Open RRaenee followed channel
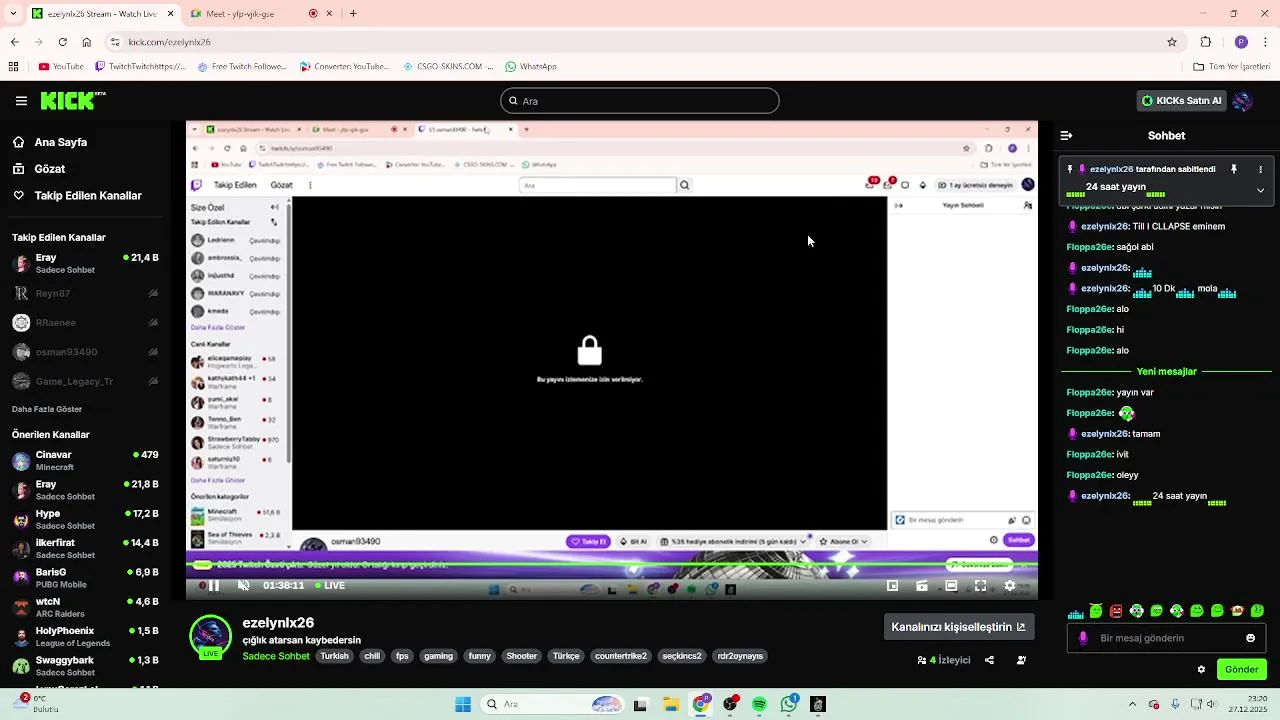 click(85, 323)
